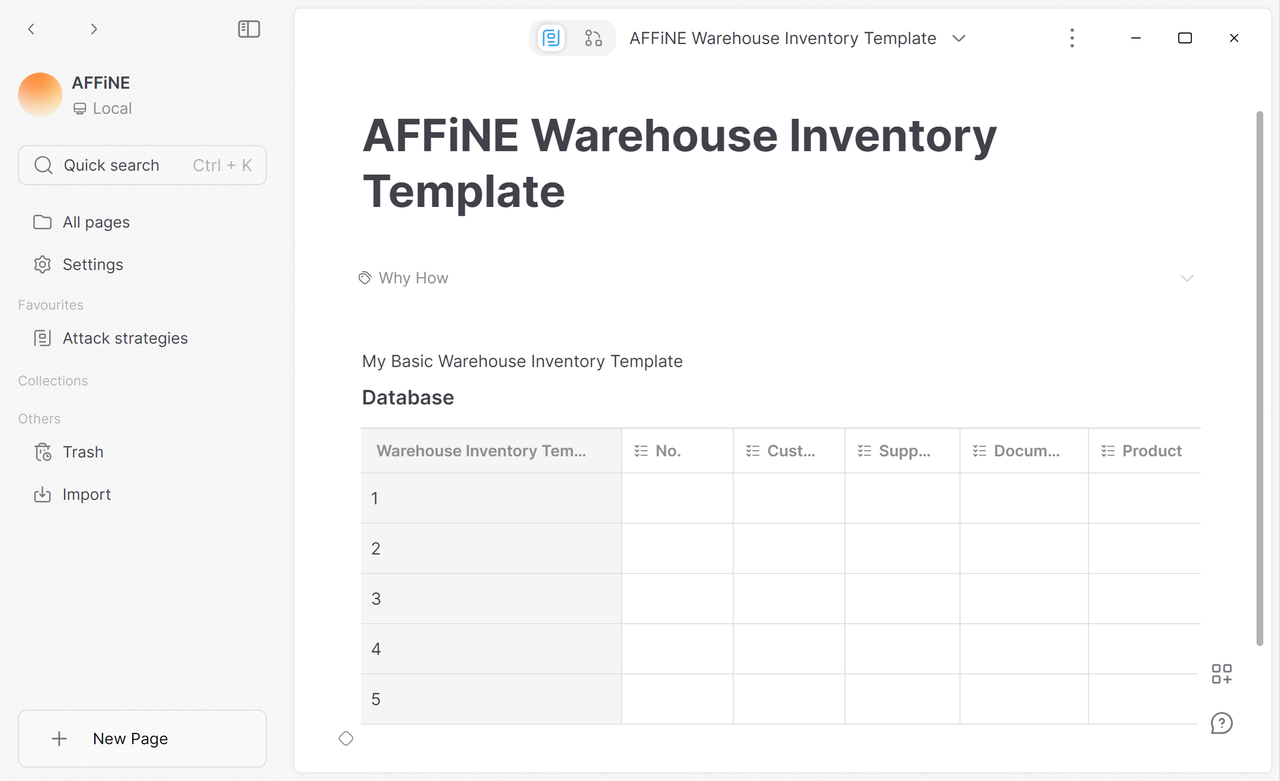Click the page title heading

pyautogui.click(x=679, y=163)
